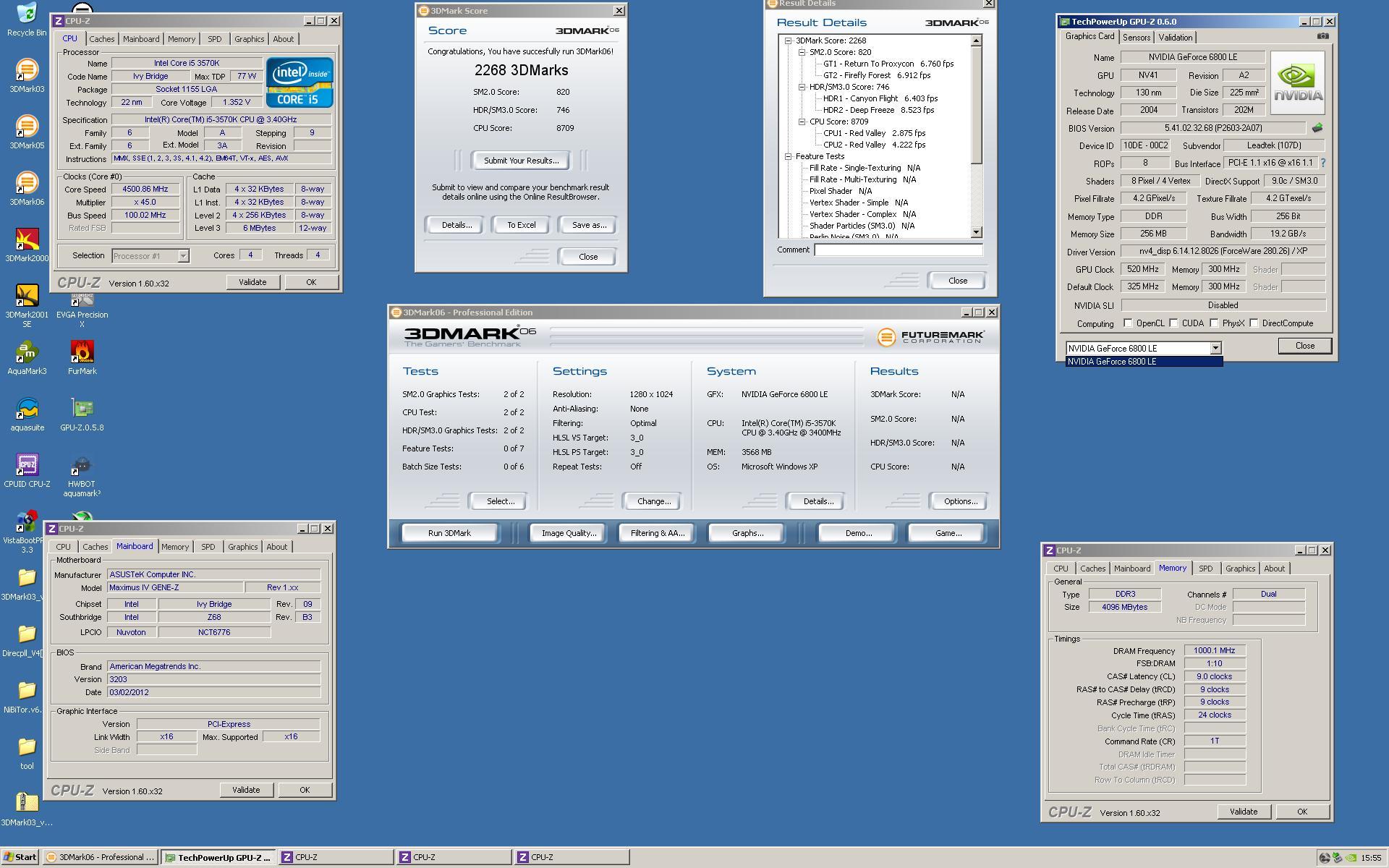This screenshot has width=1389, height=868.
Task: Open the HWBOT aquamark3 desktop icon
Action: [82, 475]
